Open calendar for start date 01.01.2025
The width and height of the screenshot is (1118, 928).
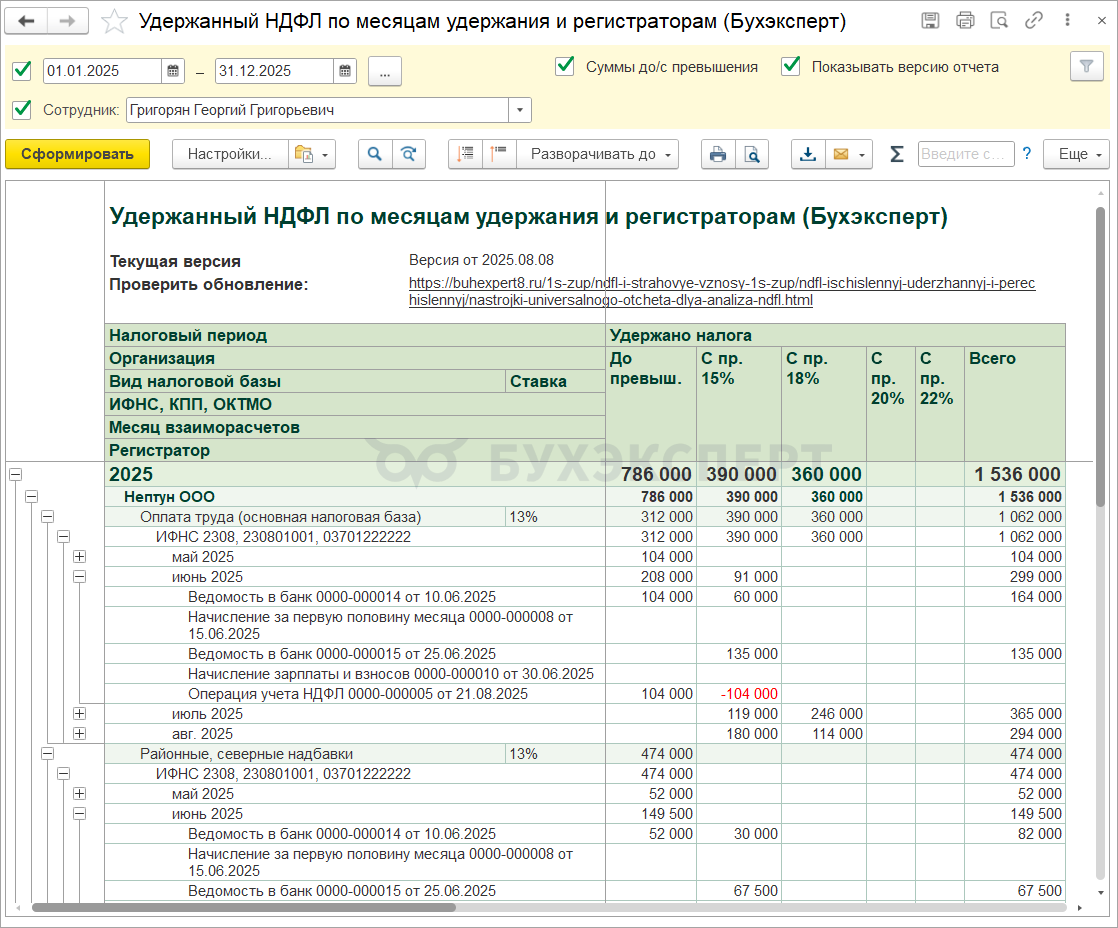tap(173, 71)
